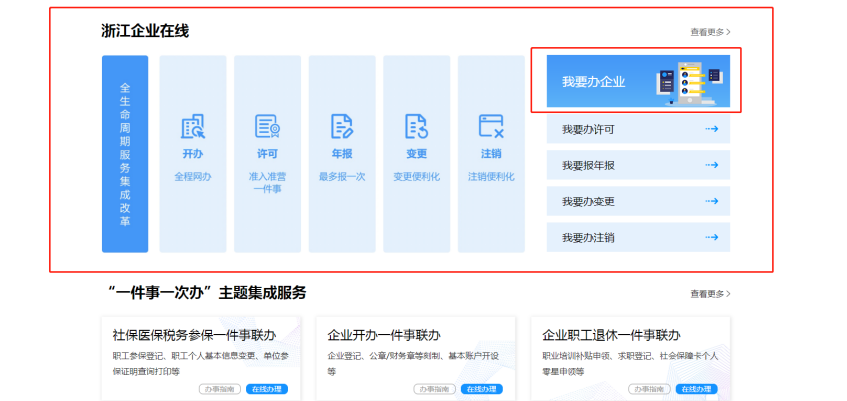This screenshot has height=401, width=847.
Task: Click 在线办理 for 社保医保税务参保一件事联办
Action: [x=267, y=389]
